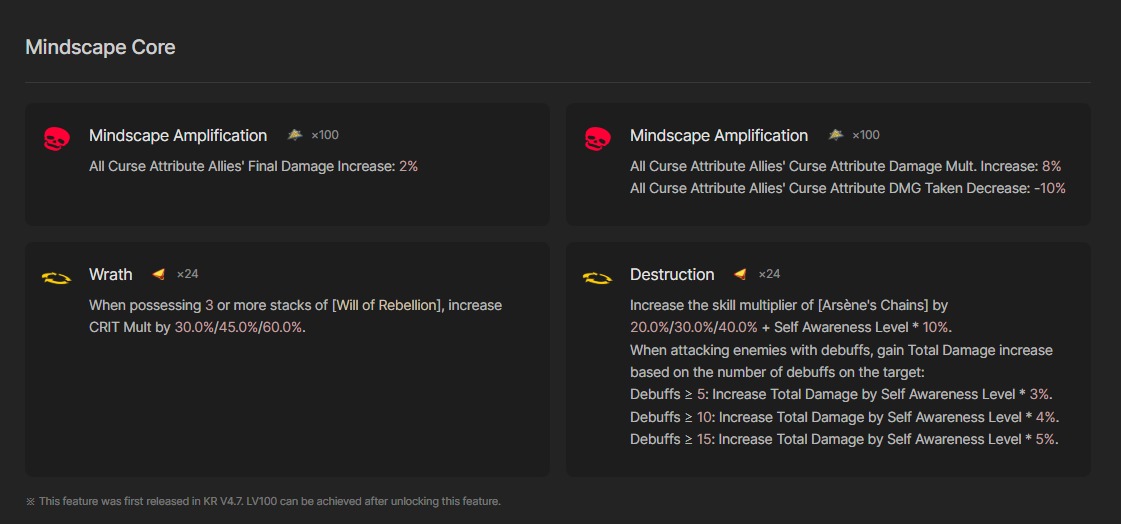Click the Mindscape Core section heading
The width and height of the screenshot is (1121, 524).
click(x=100, y=47)
